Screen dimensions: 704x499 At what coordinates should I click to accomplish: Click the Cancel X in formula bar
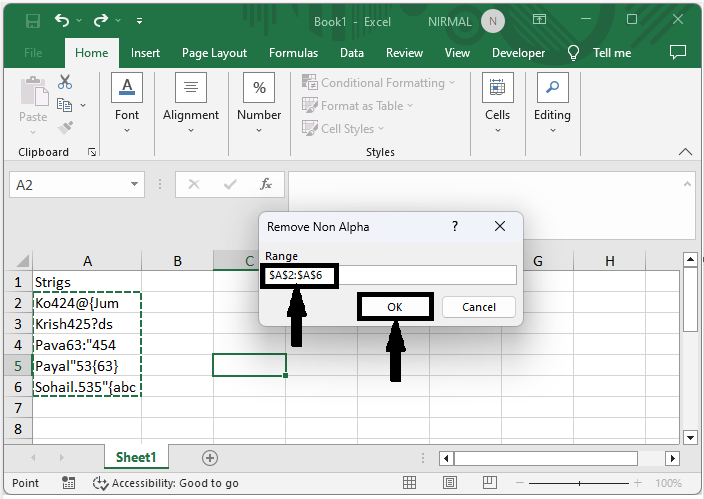[194, 184]
